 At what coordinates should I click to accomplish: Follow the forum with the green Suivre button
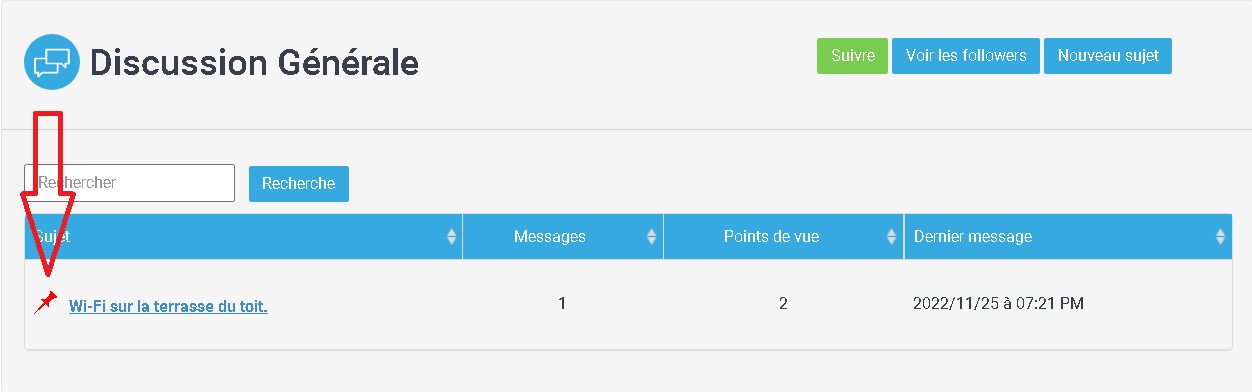(x=852, y=56)
